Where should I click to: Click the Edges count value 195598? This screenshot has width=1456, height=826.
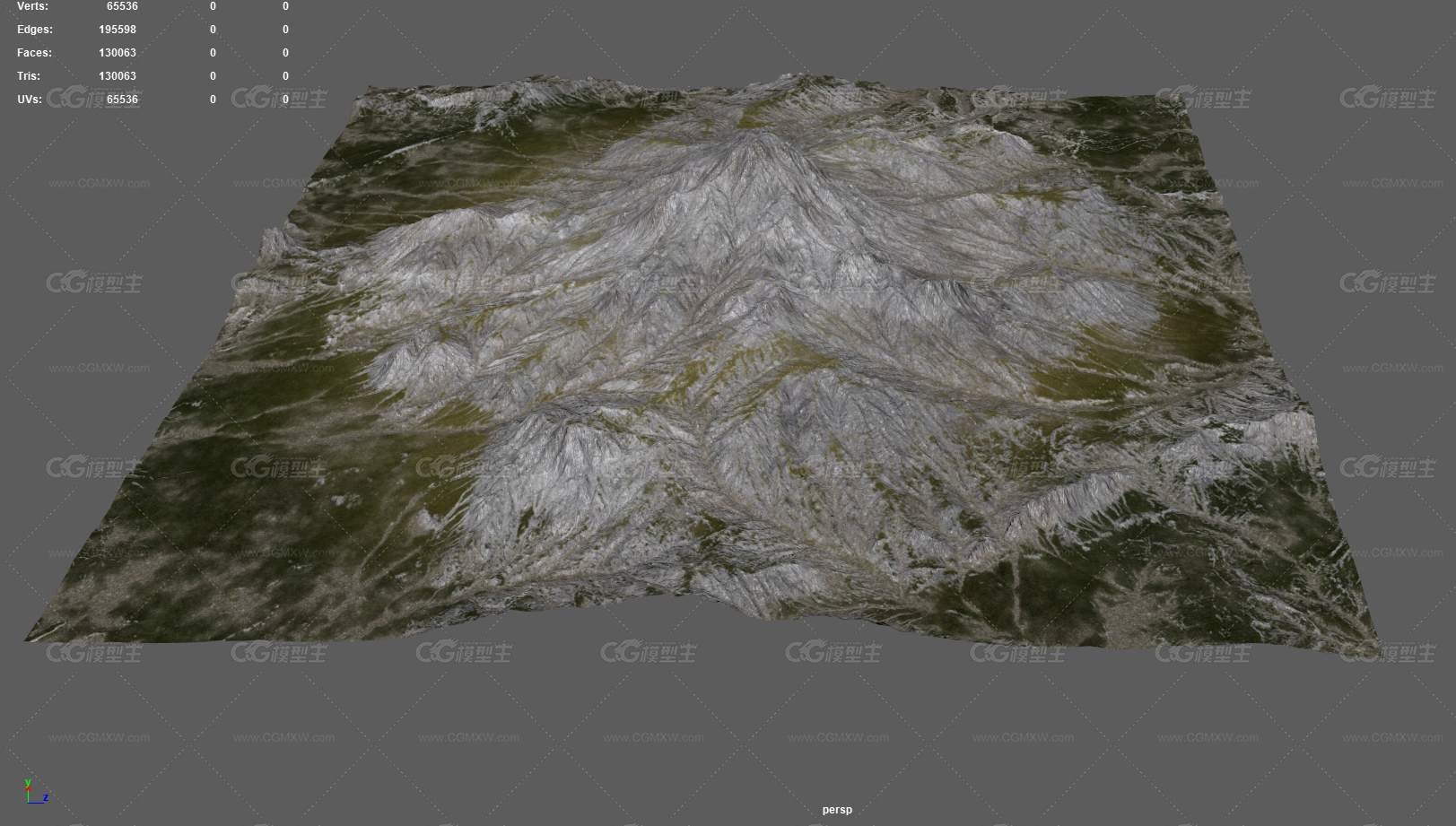coord(118,30)
